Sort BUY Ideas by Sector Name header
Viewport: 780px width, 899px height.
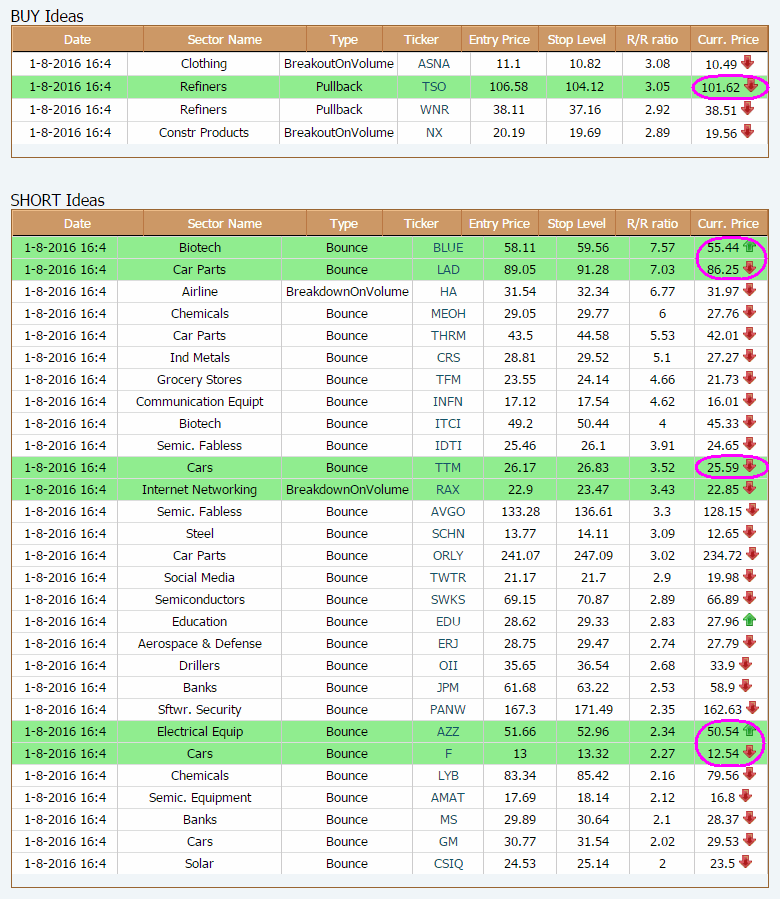pyautogui.click(x=224, y=40)
